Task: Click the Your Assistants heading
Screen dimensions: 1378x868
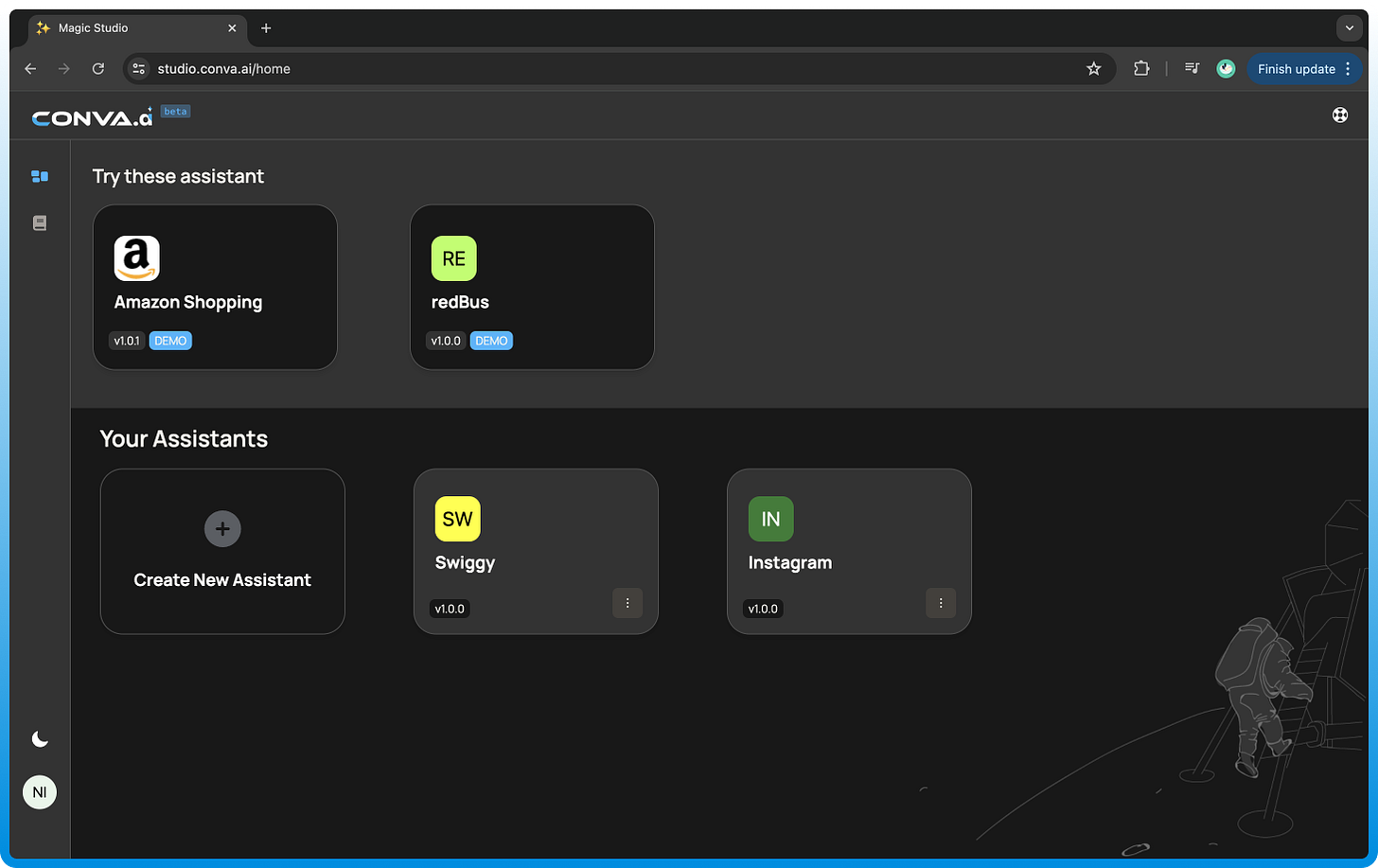Action: click(x=184, y=439)
